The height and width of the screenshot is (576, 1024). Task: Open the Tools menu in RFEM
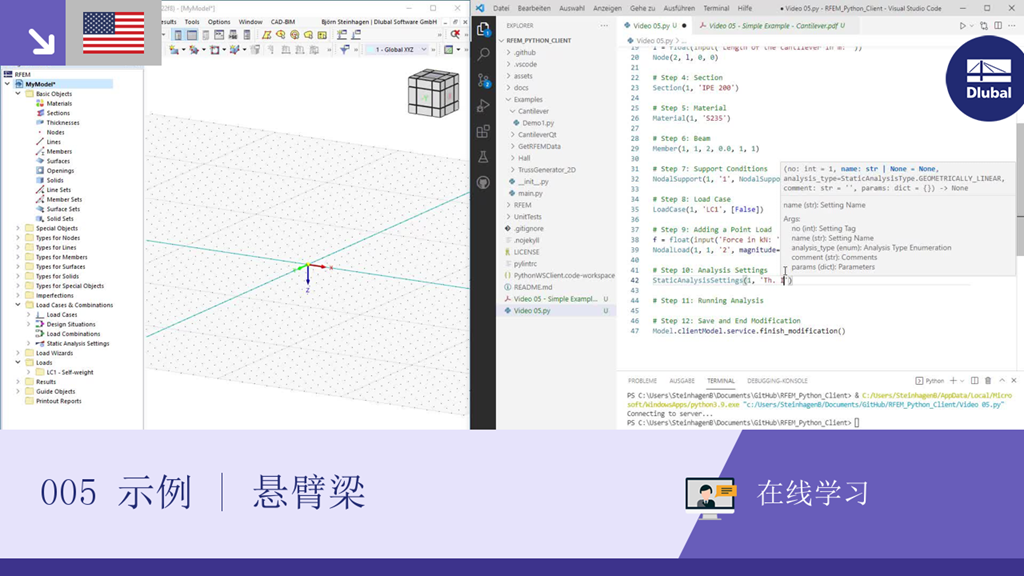tap(192, 22)
